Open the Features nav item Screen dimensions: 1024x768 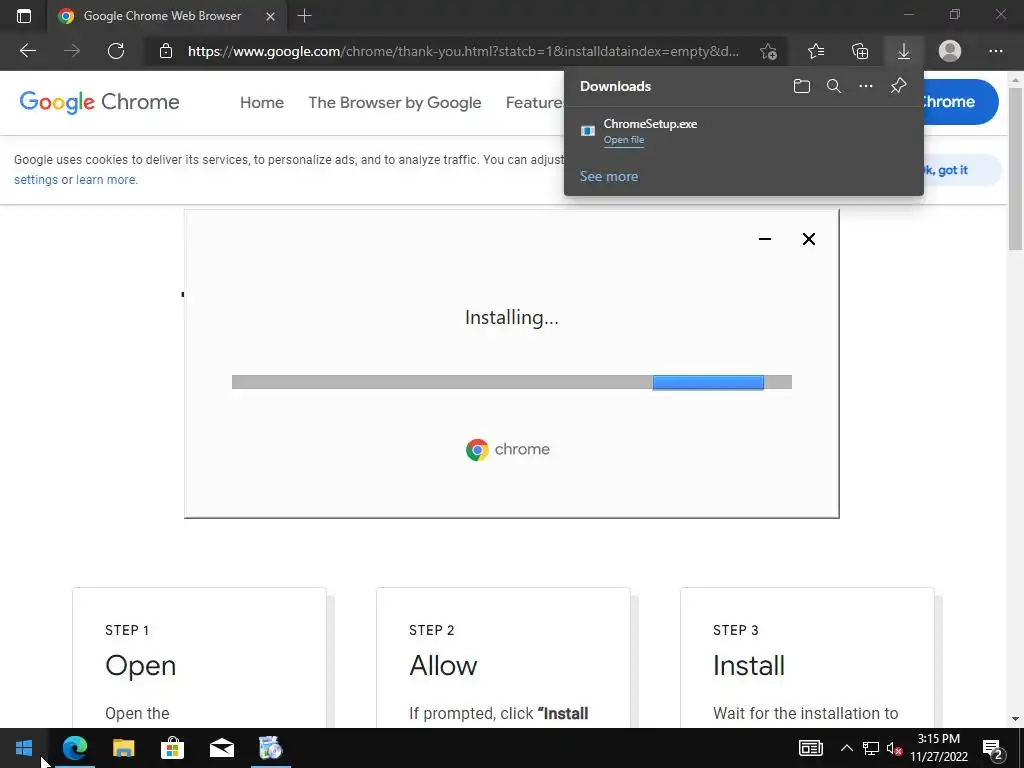tap(535, 103)
